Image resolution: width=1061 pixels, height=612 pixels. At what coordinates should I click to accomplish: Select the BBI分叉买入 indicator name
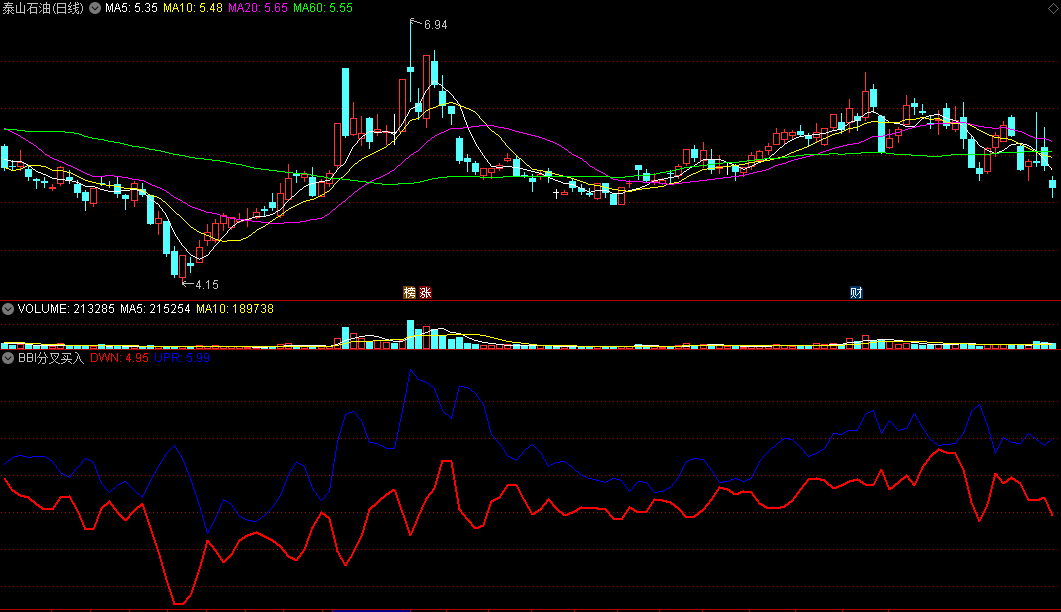click(x=51, y=357)
